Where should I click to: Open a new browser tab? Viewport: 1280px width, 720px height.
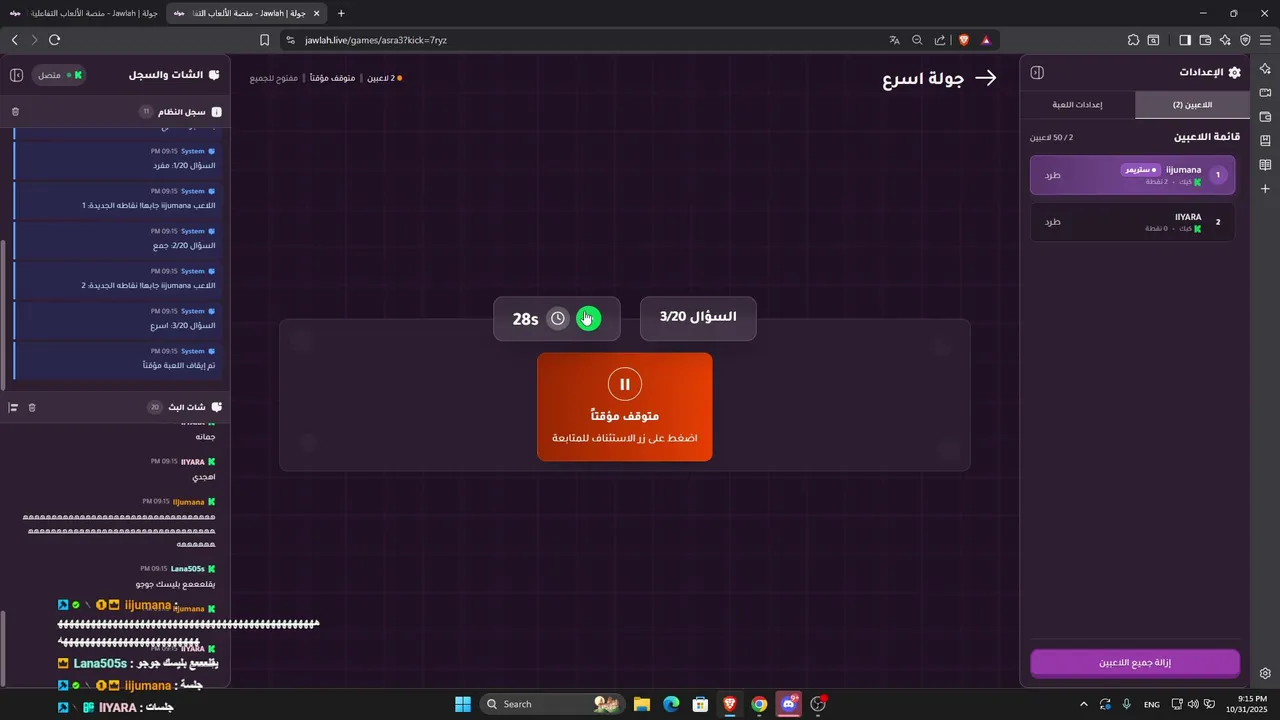tap(341, 13)
